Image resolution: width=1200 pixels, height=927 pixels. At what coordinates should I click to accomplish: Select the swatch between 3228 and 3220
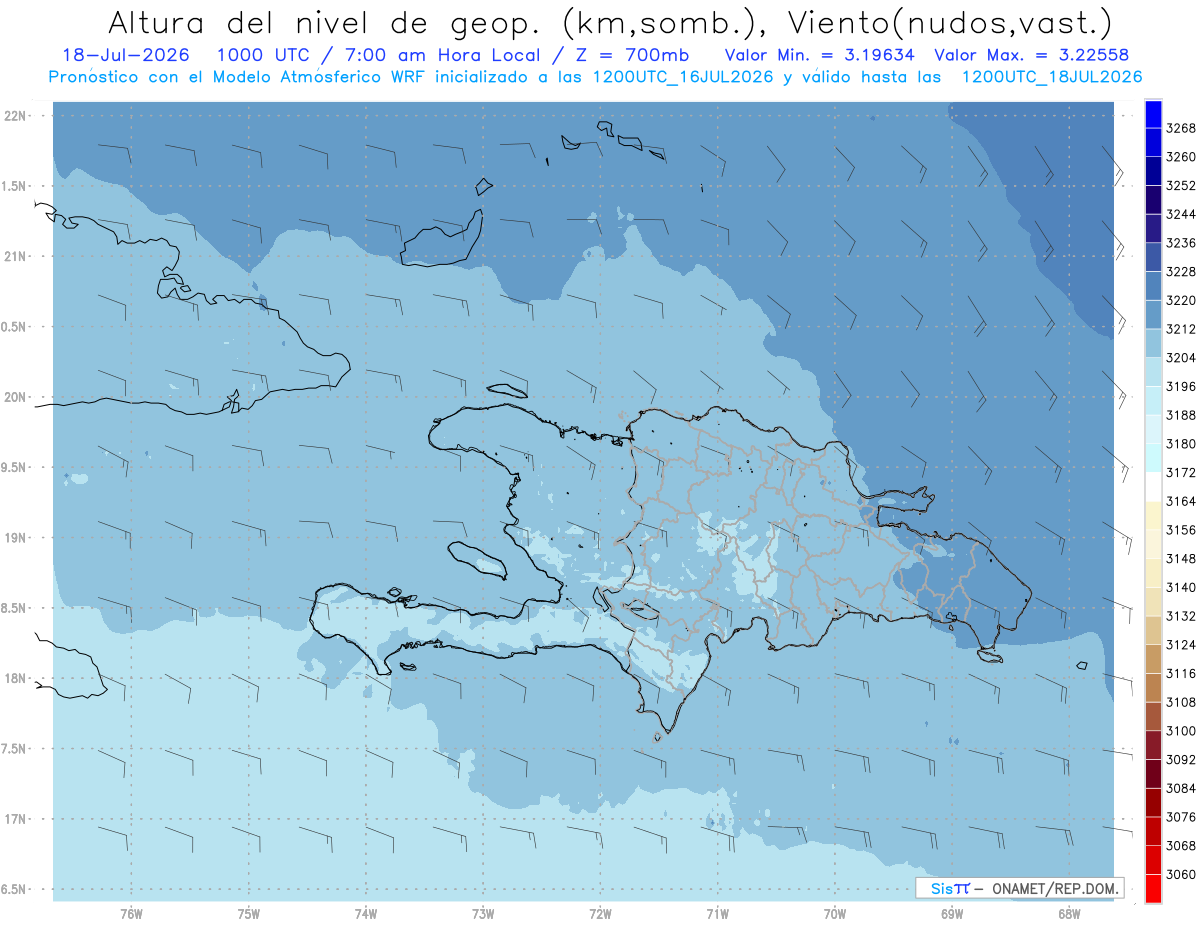(1153, 286)
